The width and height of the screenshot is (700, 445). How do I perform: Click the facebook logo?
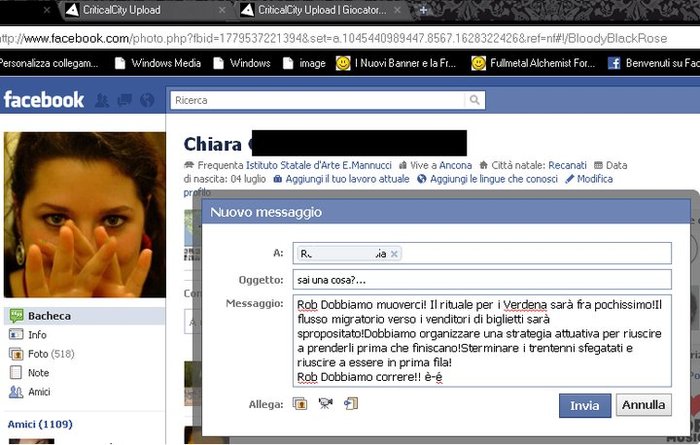(44, 100)
